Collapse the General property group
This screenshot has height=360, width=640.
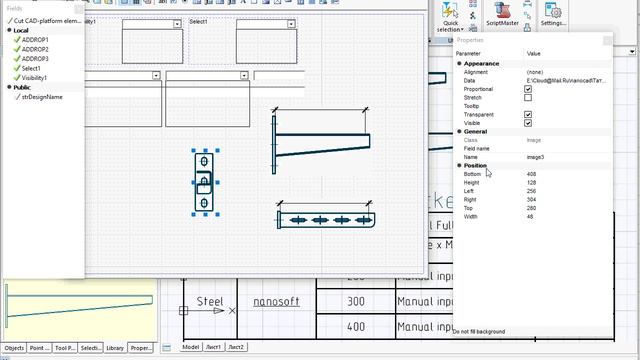point(459,131)
